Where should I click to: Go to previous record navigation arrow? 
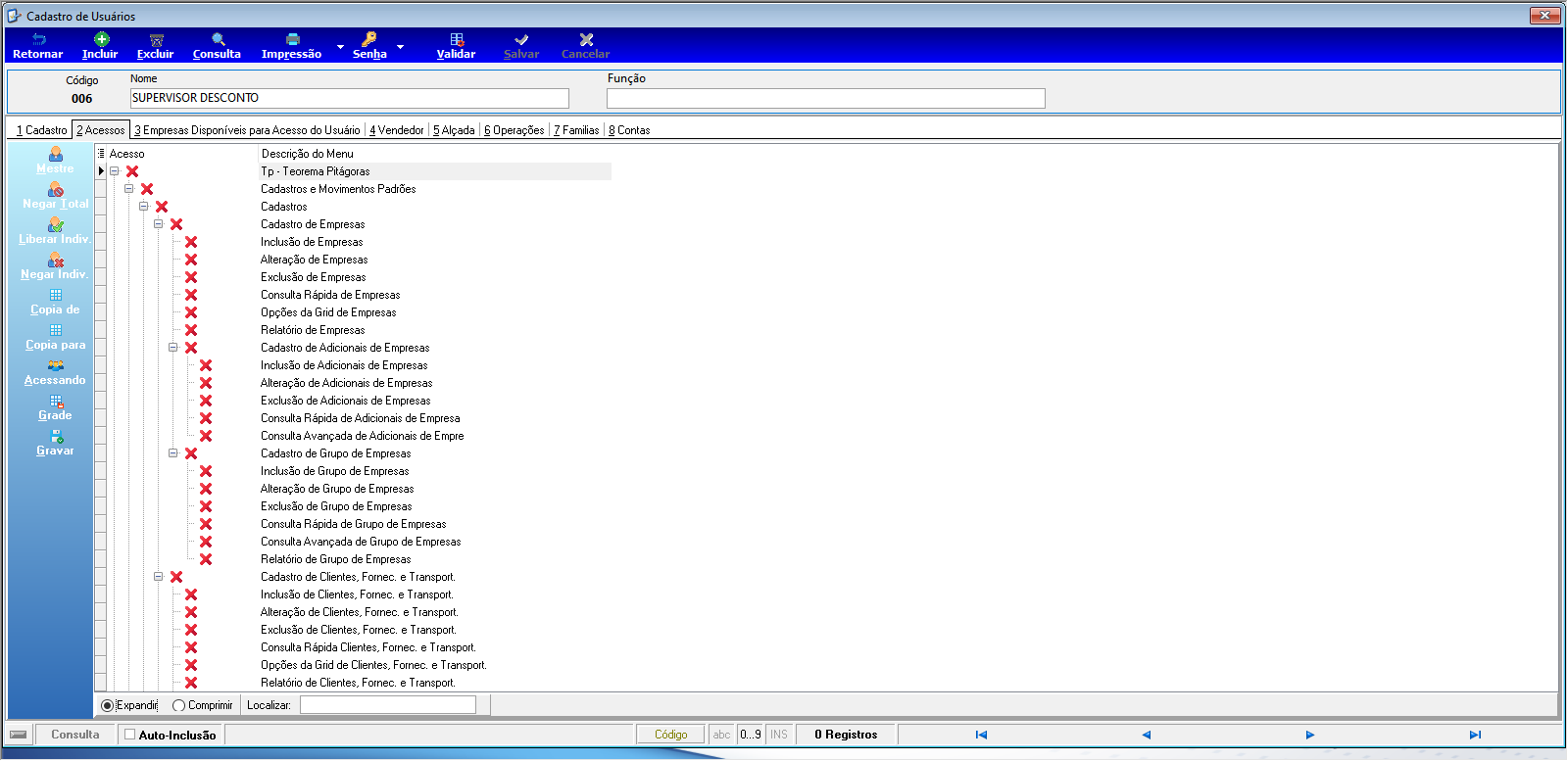1146,735
